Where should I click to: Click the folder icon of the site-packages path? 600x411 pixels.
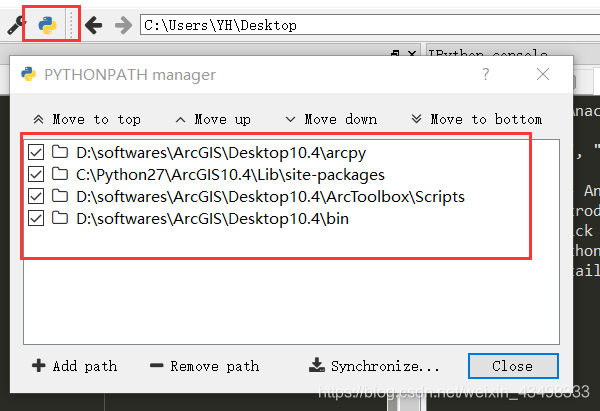click(x=60, y=174)
